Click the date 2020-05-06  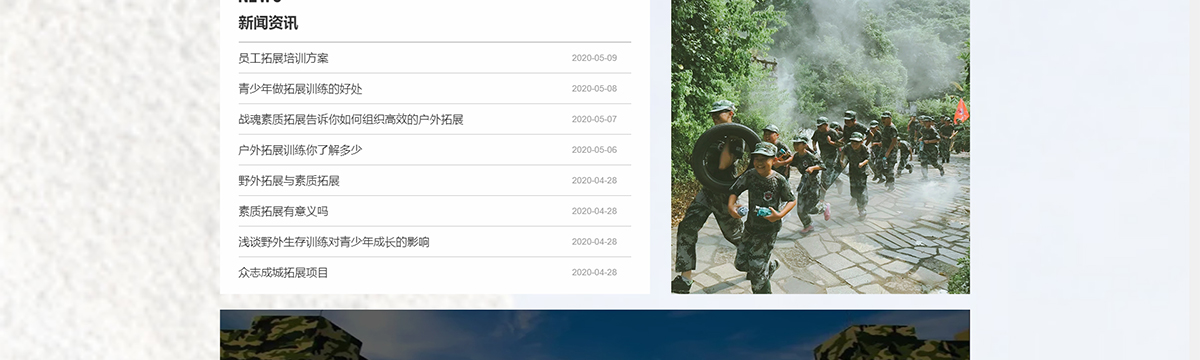click(x=594, y=150)
